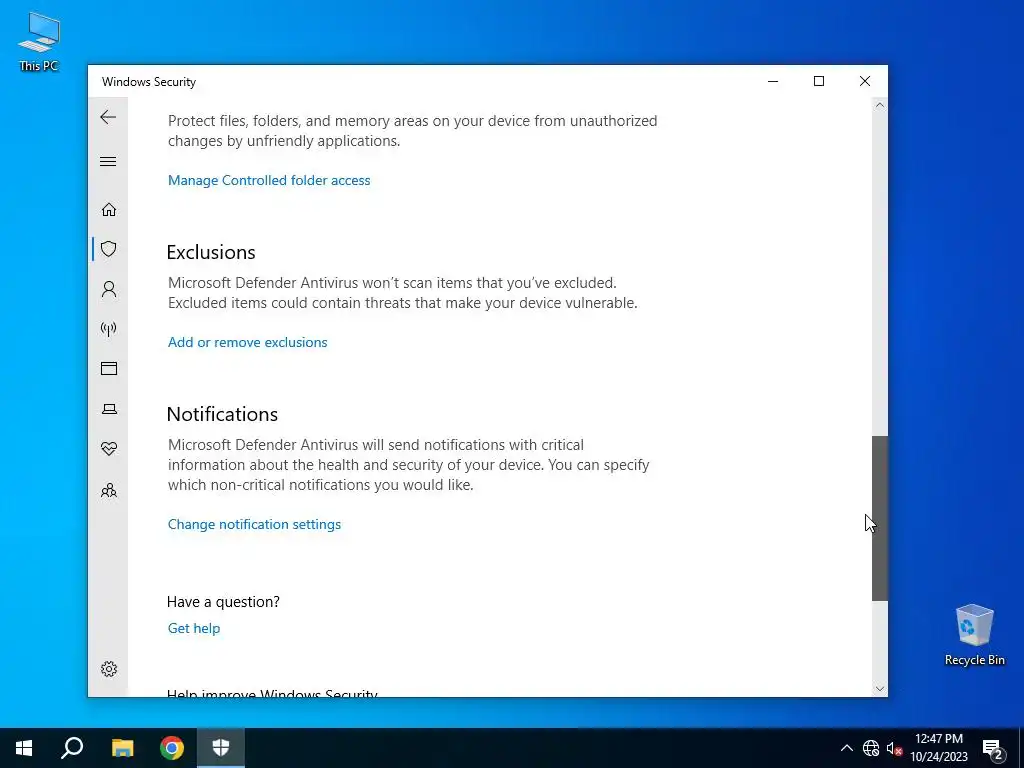
Task: Open the Windows Start menu
Action: (x=24, y=748)
